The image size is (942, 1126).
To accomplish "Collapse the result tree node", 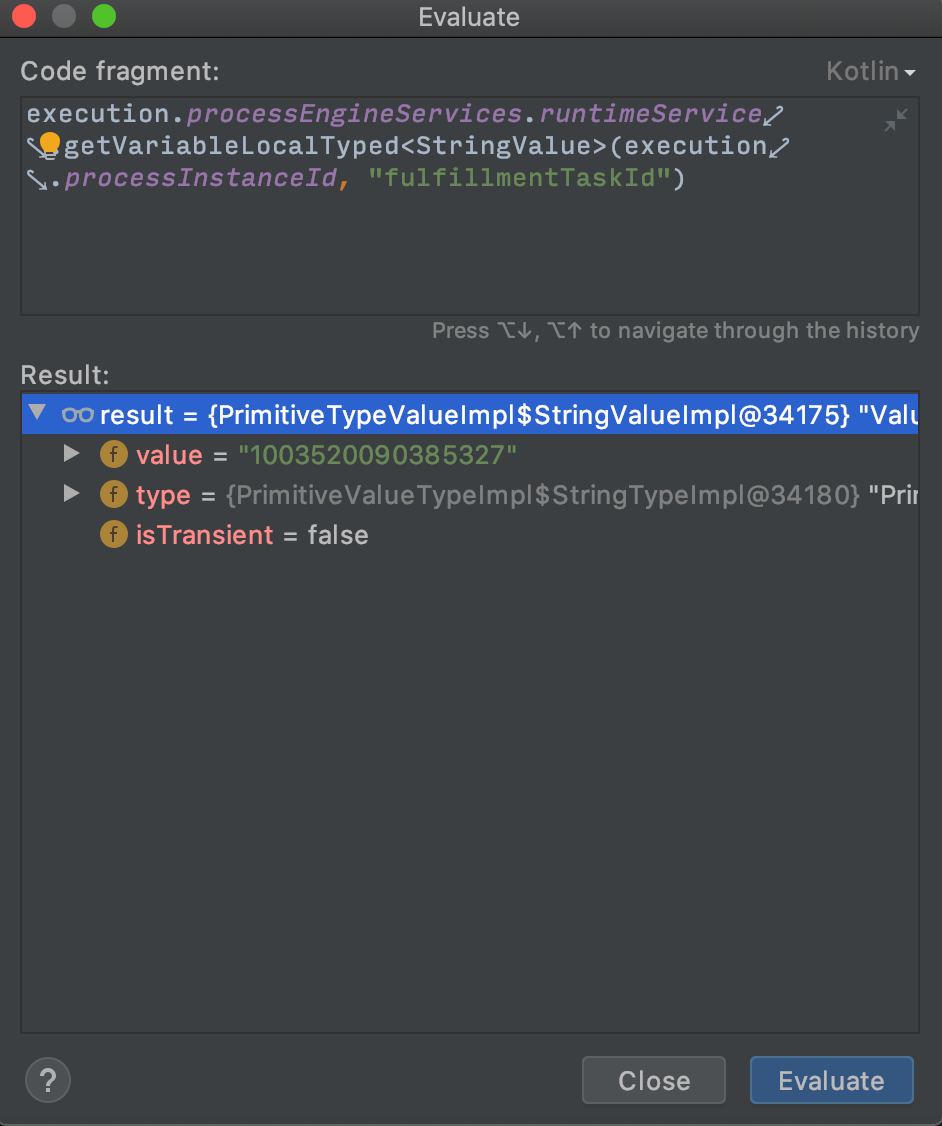I will 37,413.
